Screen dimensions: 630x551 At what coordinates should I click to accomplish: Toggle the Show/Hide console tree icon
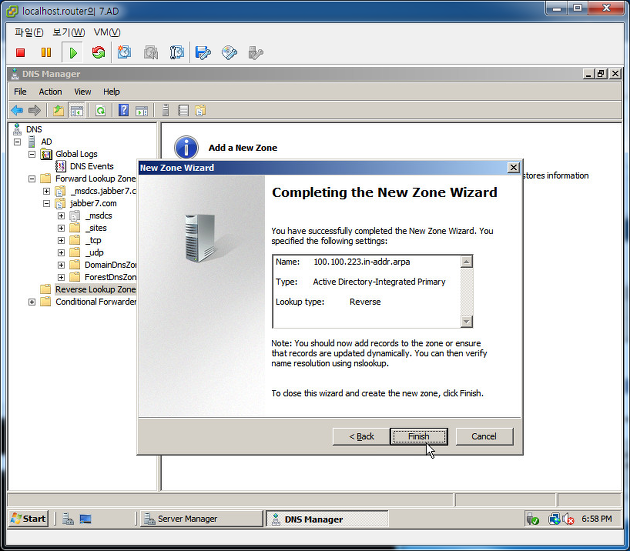pos(77,110)
